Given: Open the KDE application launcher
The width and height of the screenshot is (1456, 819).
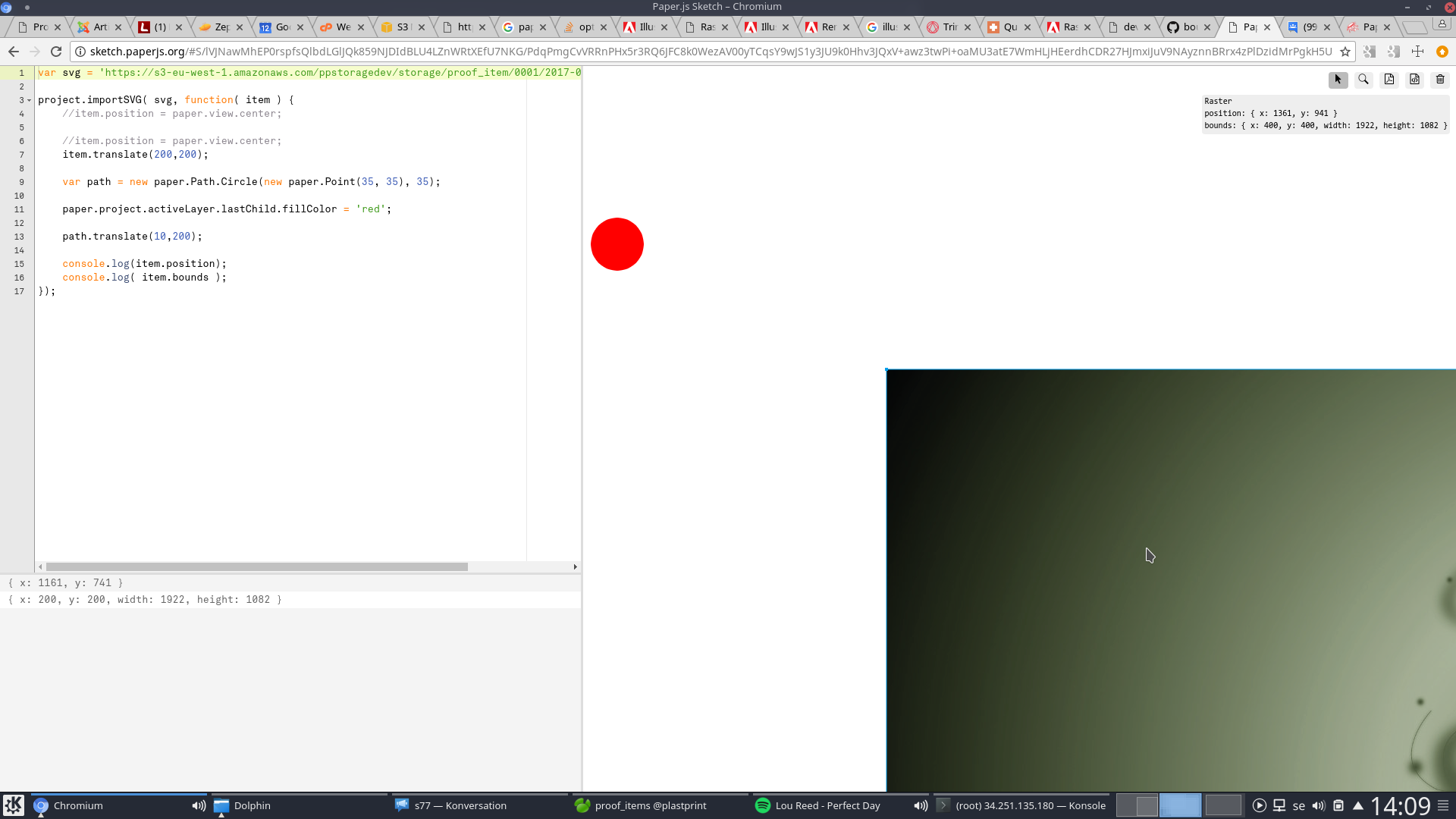Looking at the screenshot, I should coord(14,805).
